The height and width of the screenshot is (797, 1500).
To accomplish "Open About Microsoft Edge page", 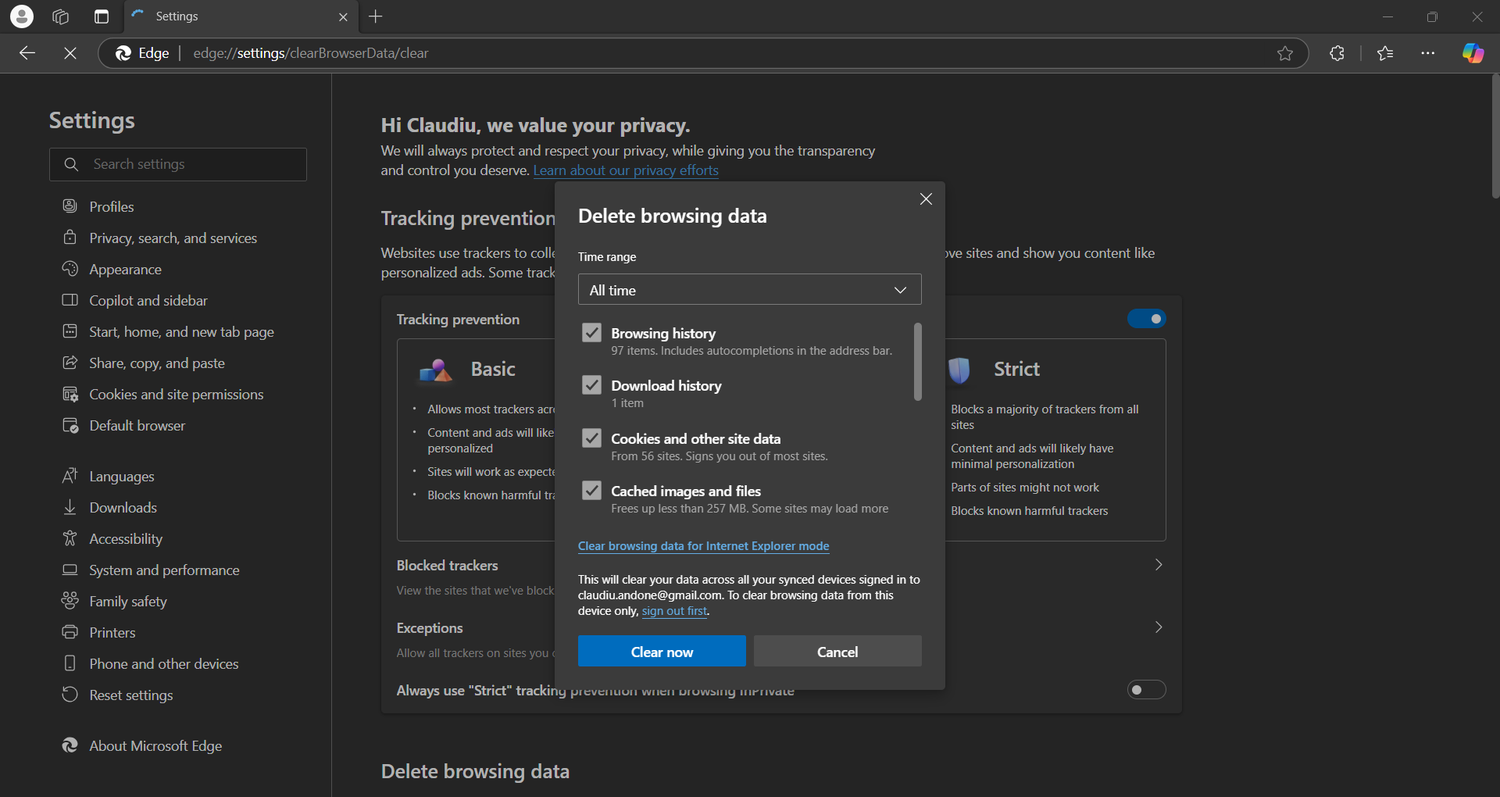I will [155, 746].
